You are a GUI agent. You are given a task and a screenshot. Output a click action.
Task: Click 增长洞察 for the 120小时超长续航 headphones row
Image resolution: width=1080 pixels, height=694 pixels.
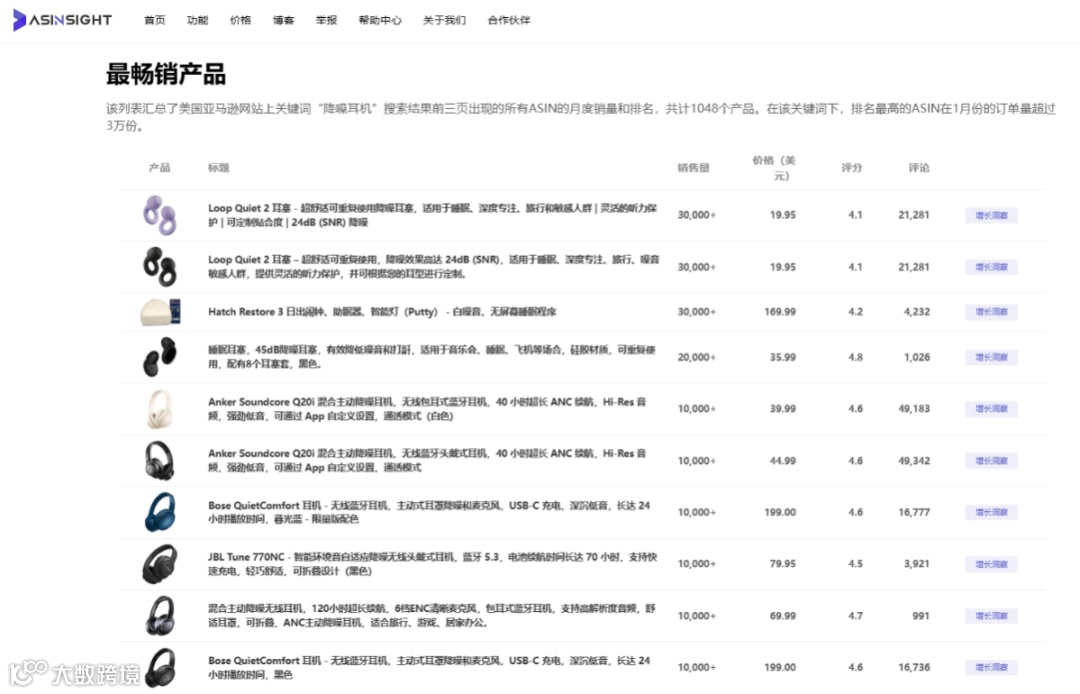pos(991,616)
